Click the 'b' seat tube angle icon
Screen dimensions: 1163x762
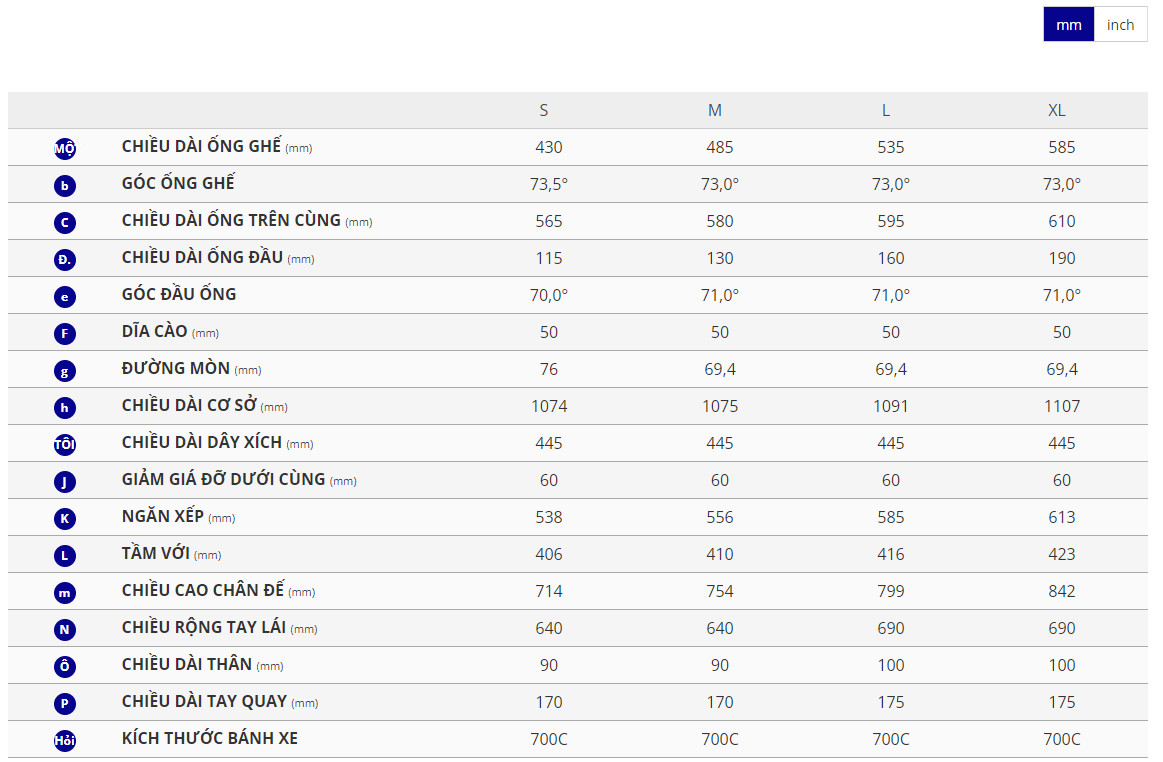point(65,185)
